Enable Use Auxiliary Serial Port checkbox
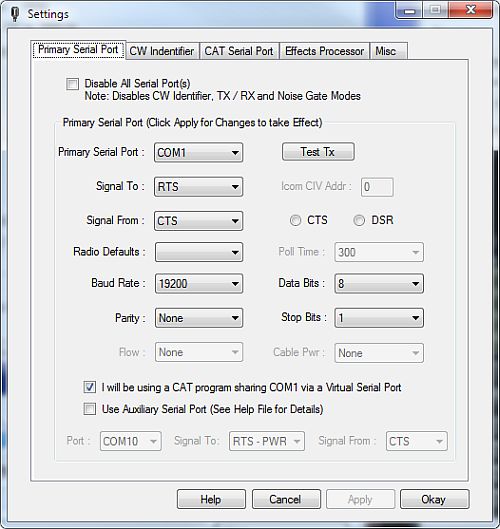The height and width of the screenshot is (529, 500). 90,409
